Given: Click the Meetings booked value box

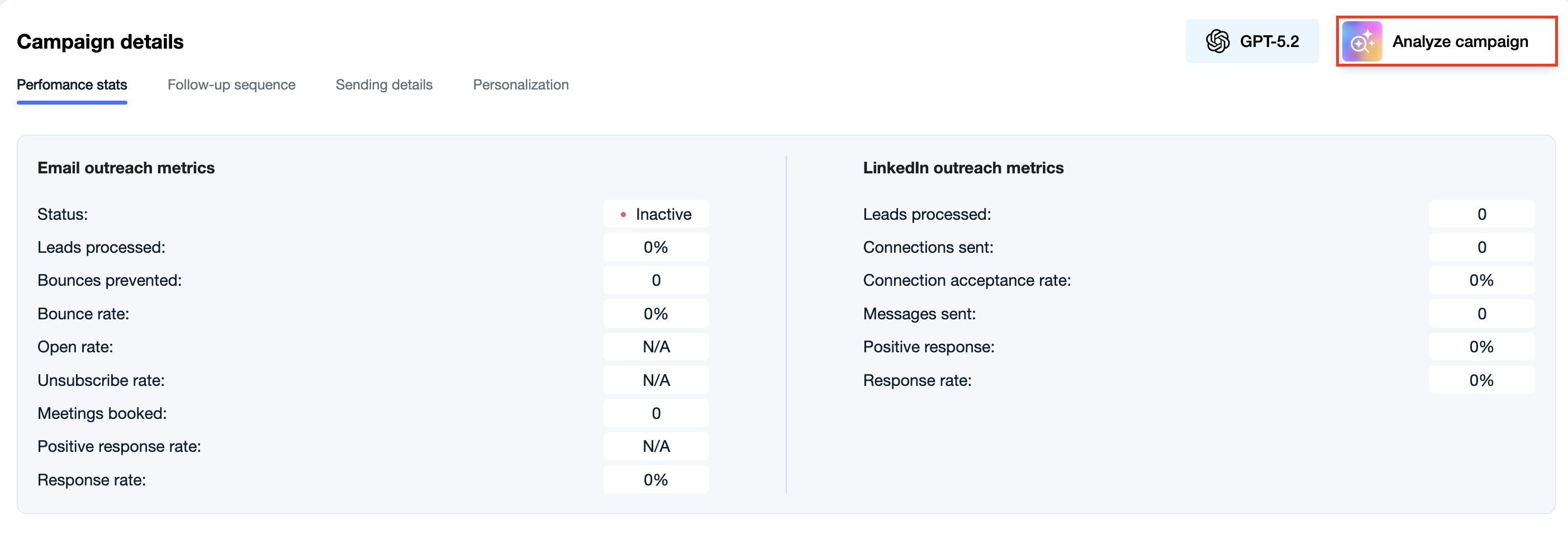Looking at the screenshot, I should tap(656, 414).
